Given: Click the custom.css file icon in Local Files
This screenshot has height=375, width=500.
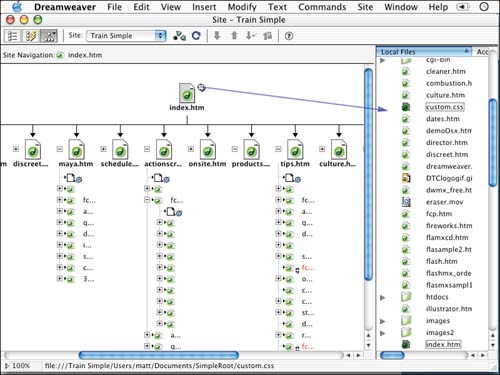Looking at the screenshot, I should (406, 107).
